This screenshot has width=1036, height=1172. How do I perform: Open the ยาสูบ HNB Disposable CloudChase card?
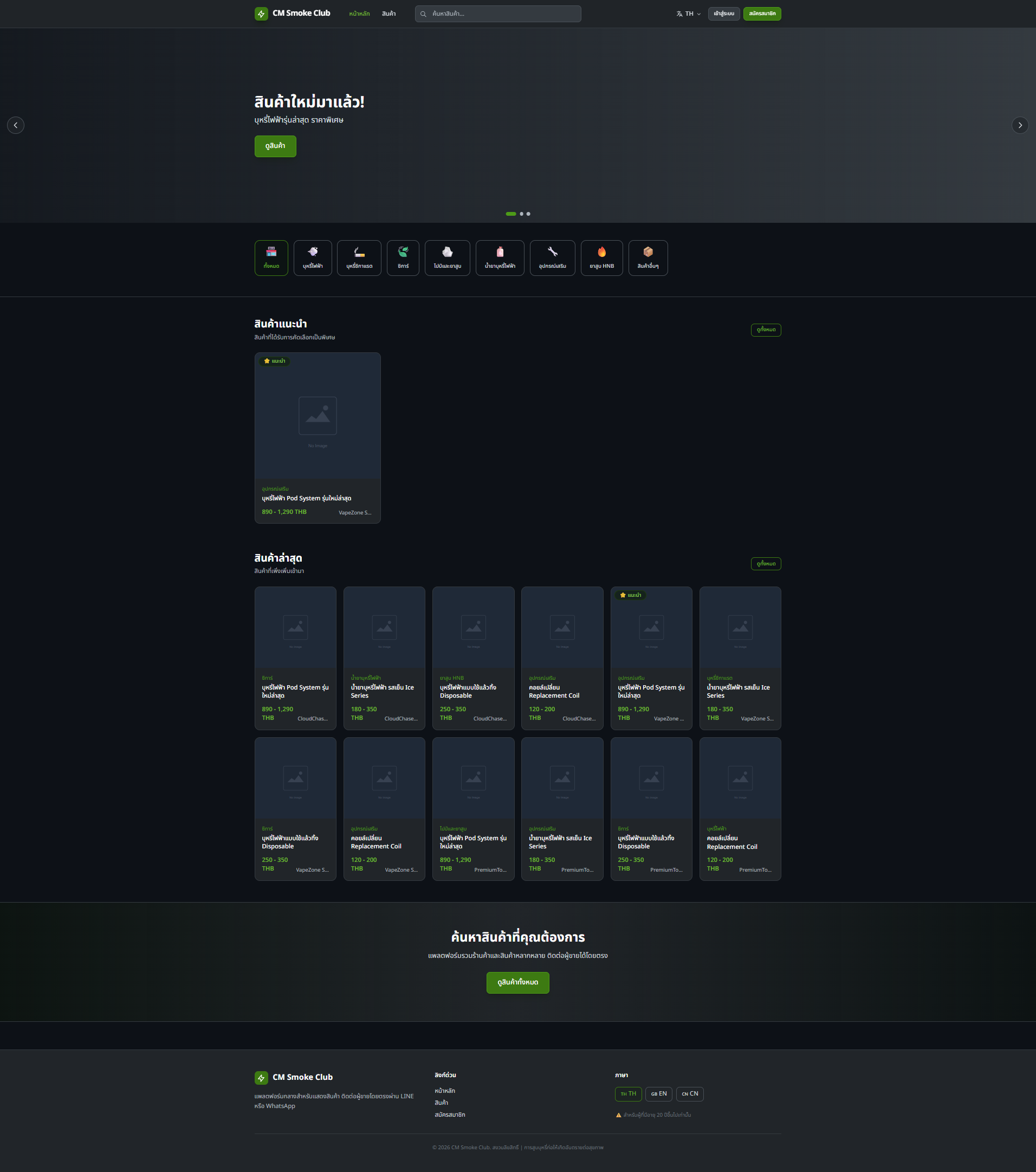tap(474, 658)
